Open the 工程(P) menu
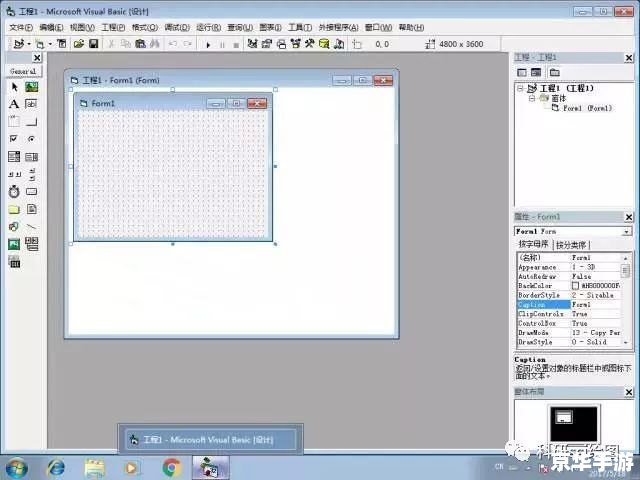Screen dimensions: 640x480 click(113, 27)
